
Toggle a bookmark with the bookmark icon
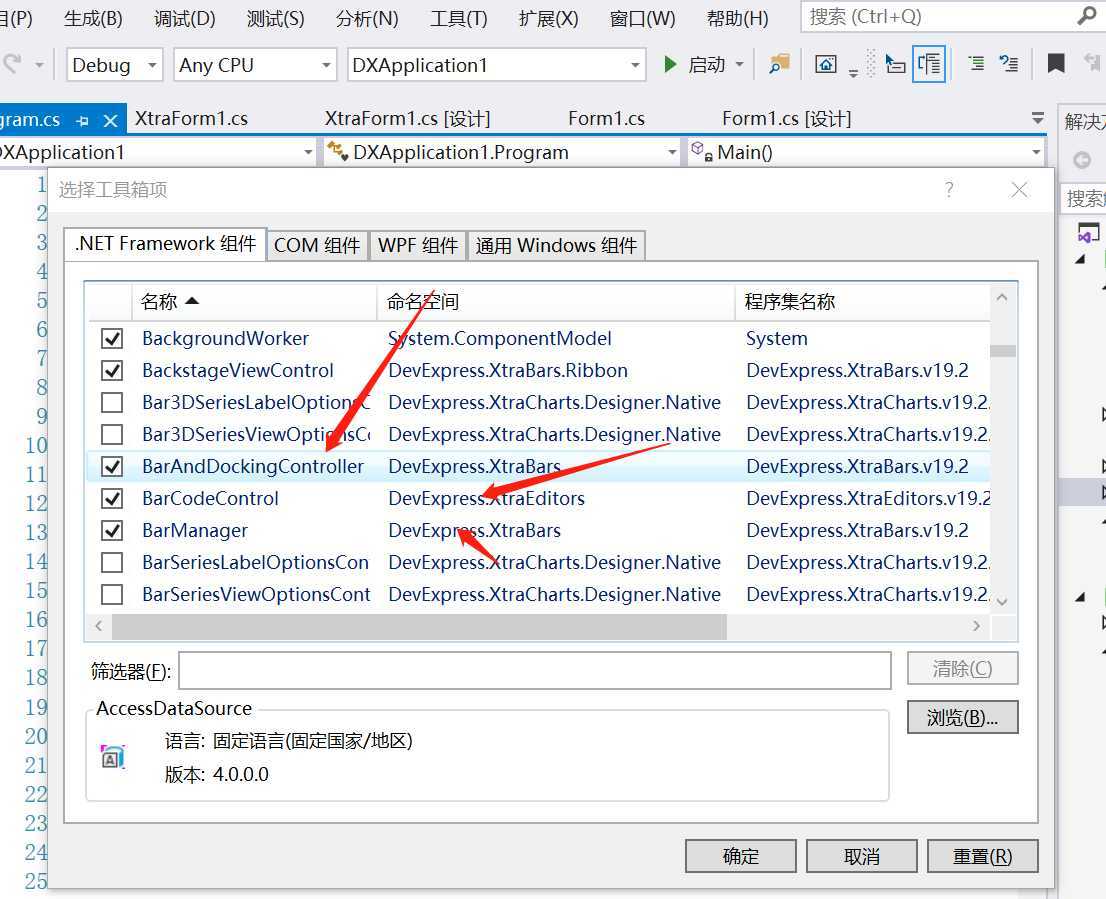click(1056, 64)
